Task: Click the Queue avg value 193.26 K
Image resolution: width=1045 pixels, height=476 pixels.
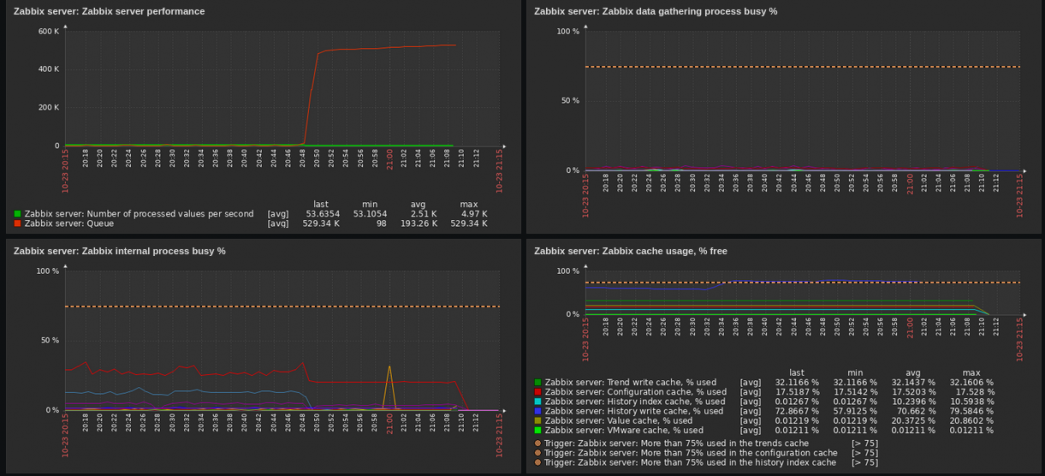Action: point(419,224)
